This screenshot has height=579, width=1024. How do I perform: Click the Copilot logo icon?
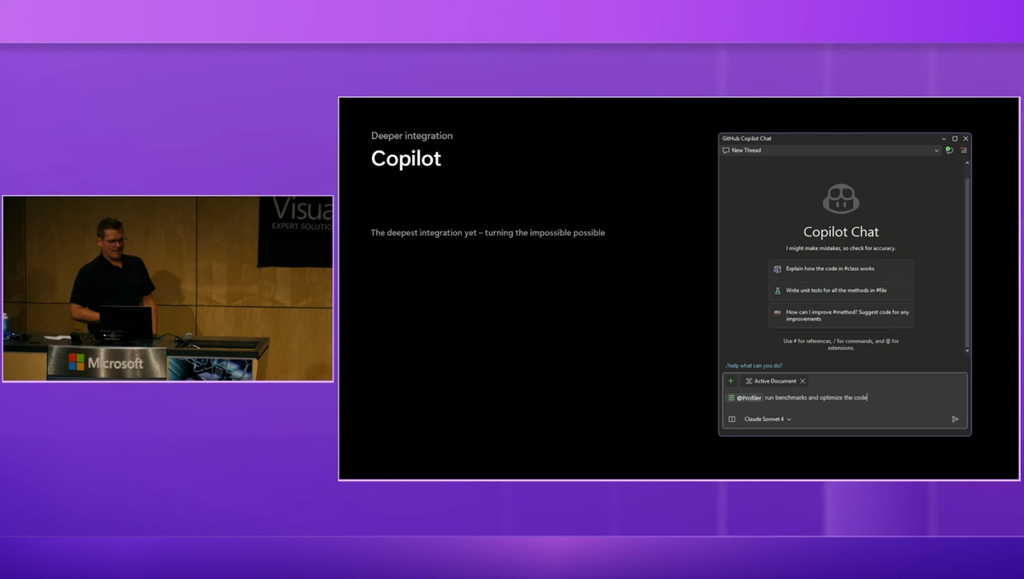841,198
